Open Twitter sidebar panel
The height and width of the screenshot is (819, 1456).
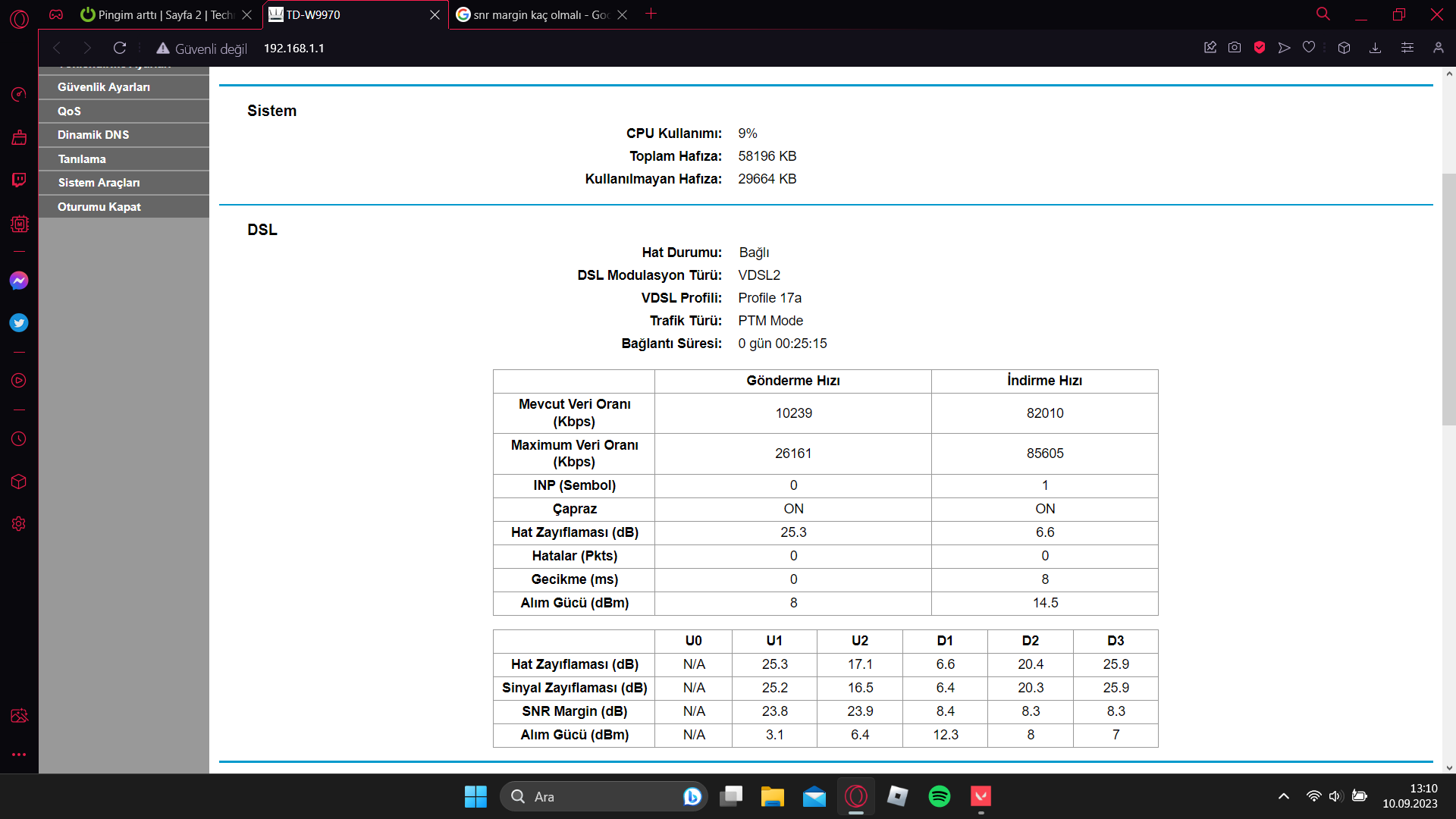[19, 323]
